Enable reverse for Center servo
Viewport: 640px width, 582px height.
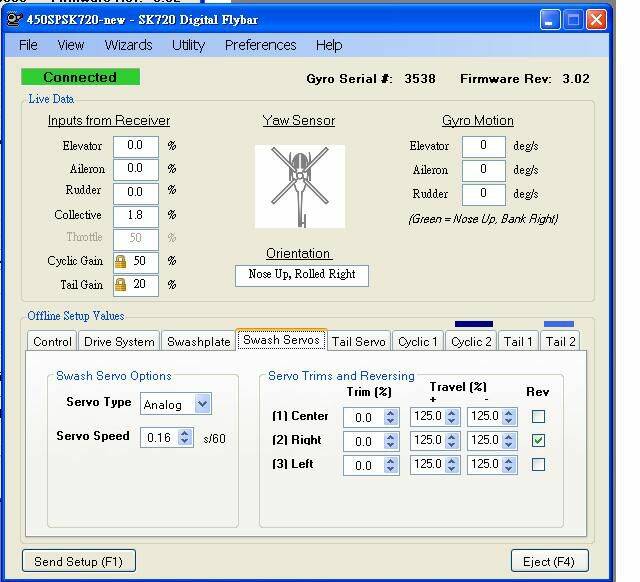tap(538, 416)
